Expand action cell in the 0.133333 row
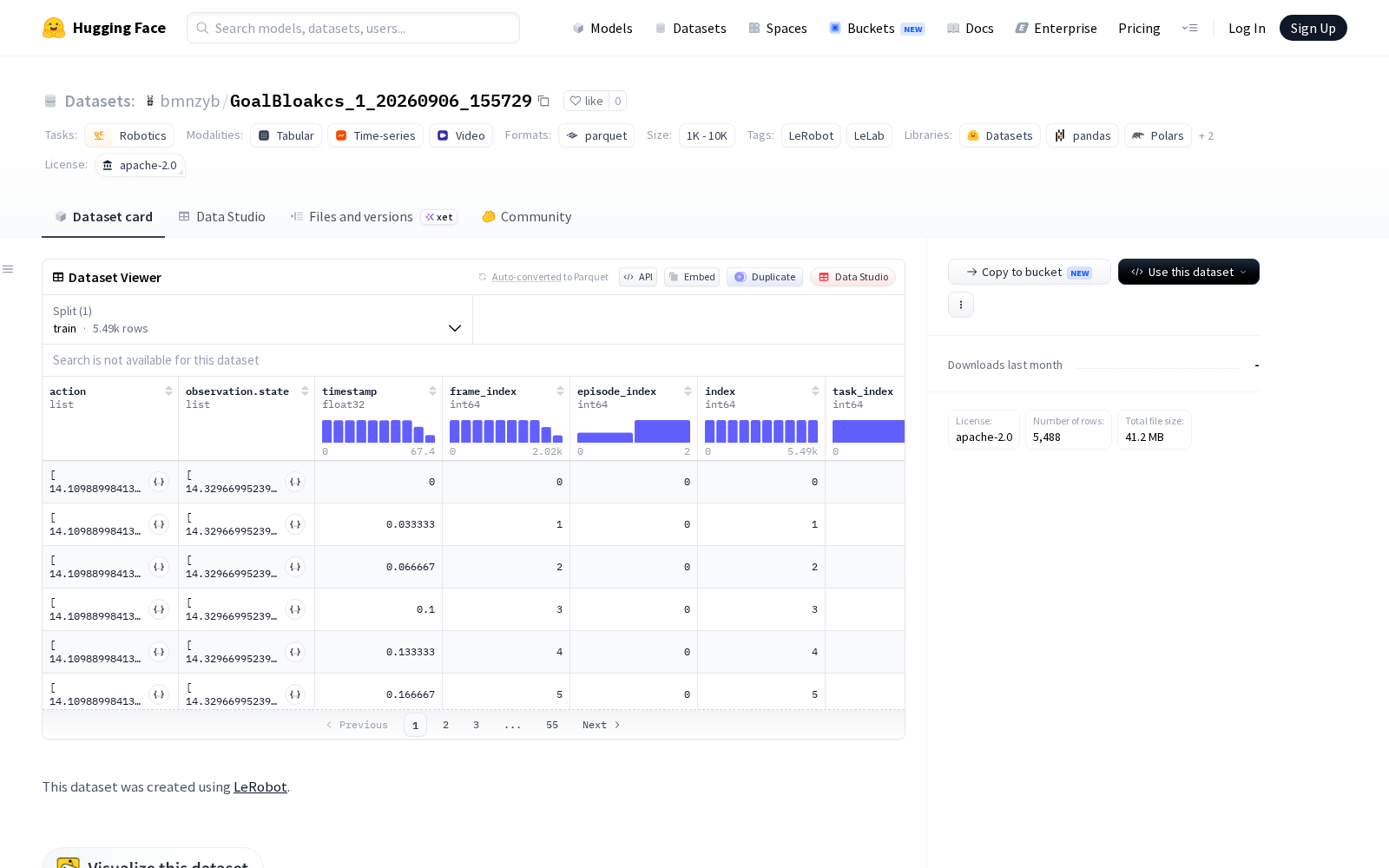1389x868 pixels. pos(159,652)
